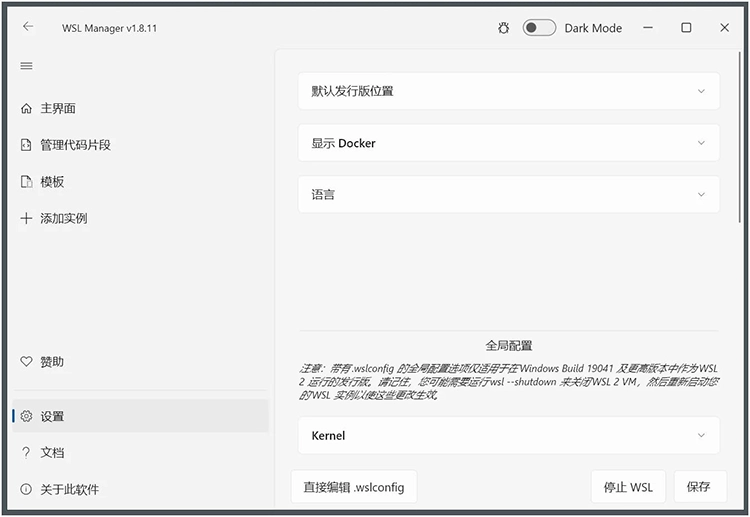The height and width of the screenshot is (517, 750).
Task: Click the heart icon beside 赞助
Action: pyautogui.click(x=27, y=362)
